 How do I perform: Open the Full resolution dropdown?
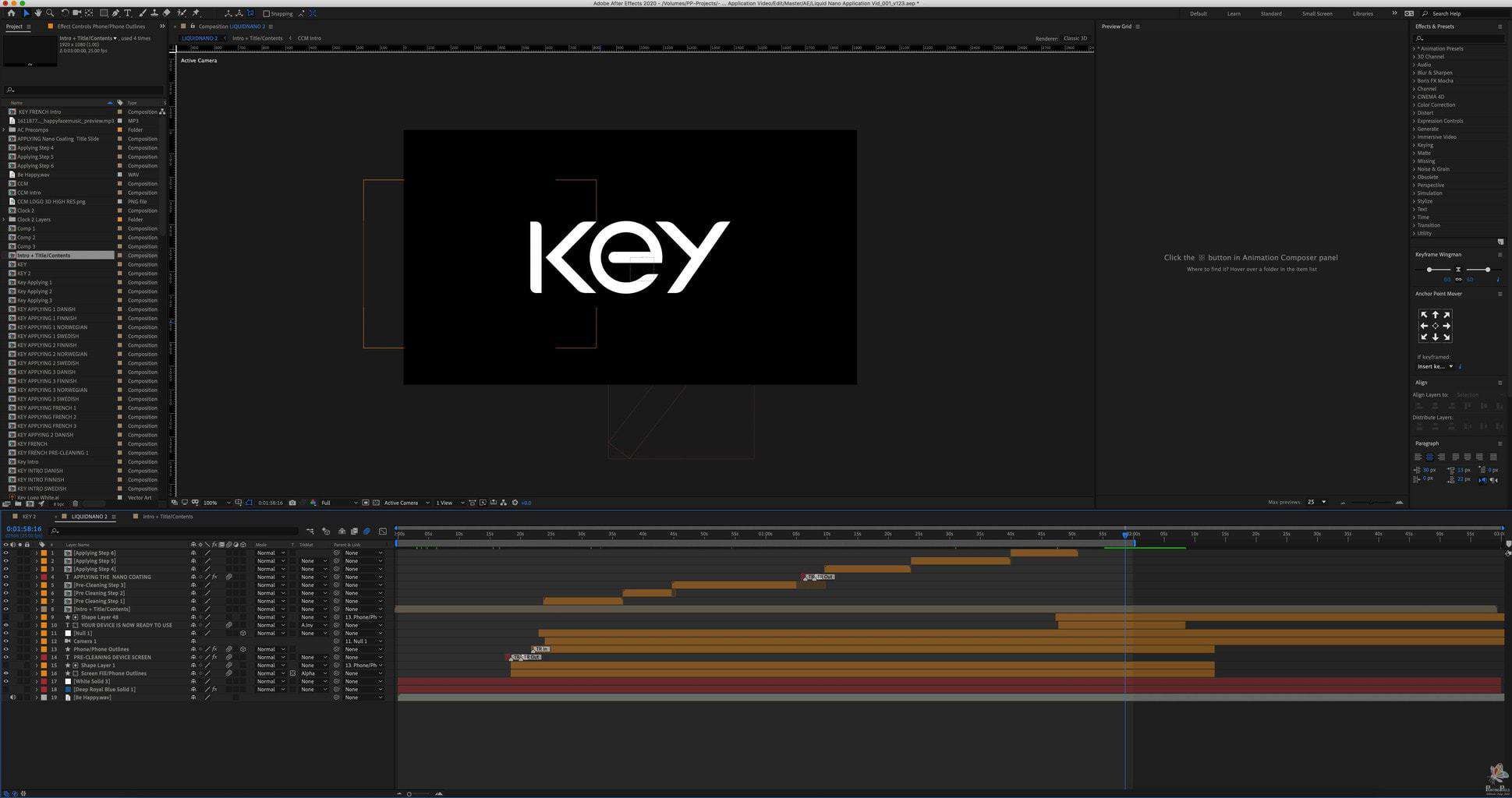[x=338, y=503]
